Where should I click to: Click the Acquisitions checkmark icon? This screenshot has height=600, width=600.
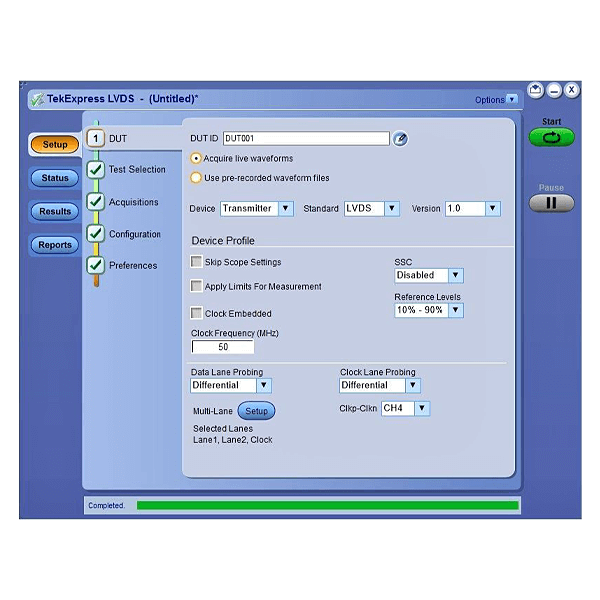(96, 202)
